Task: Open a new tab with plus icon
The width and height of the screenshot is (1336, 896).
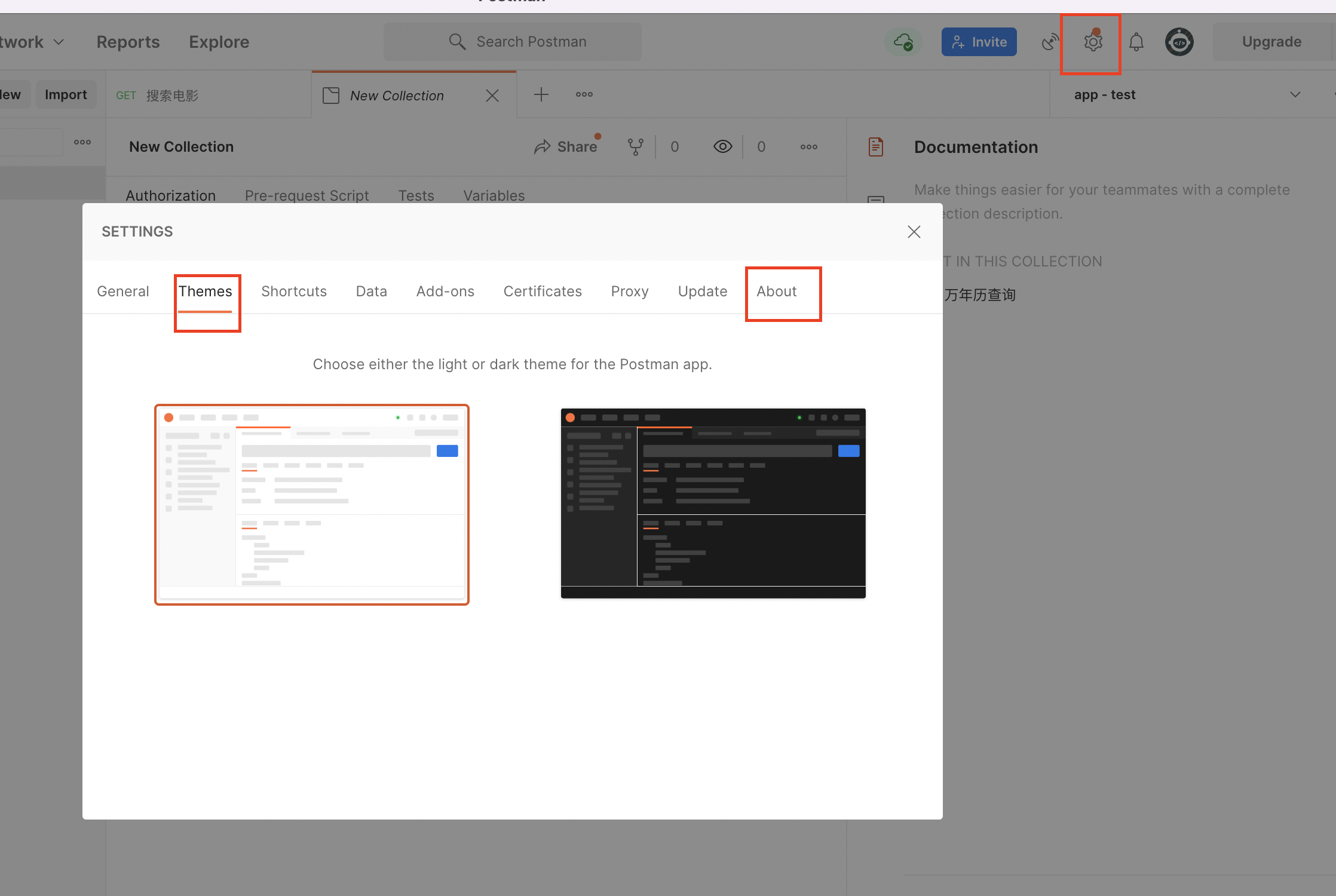Action: pos(541,95)
